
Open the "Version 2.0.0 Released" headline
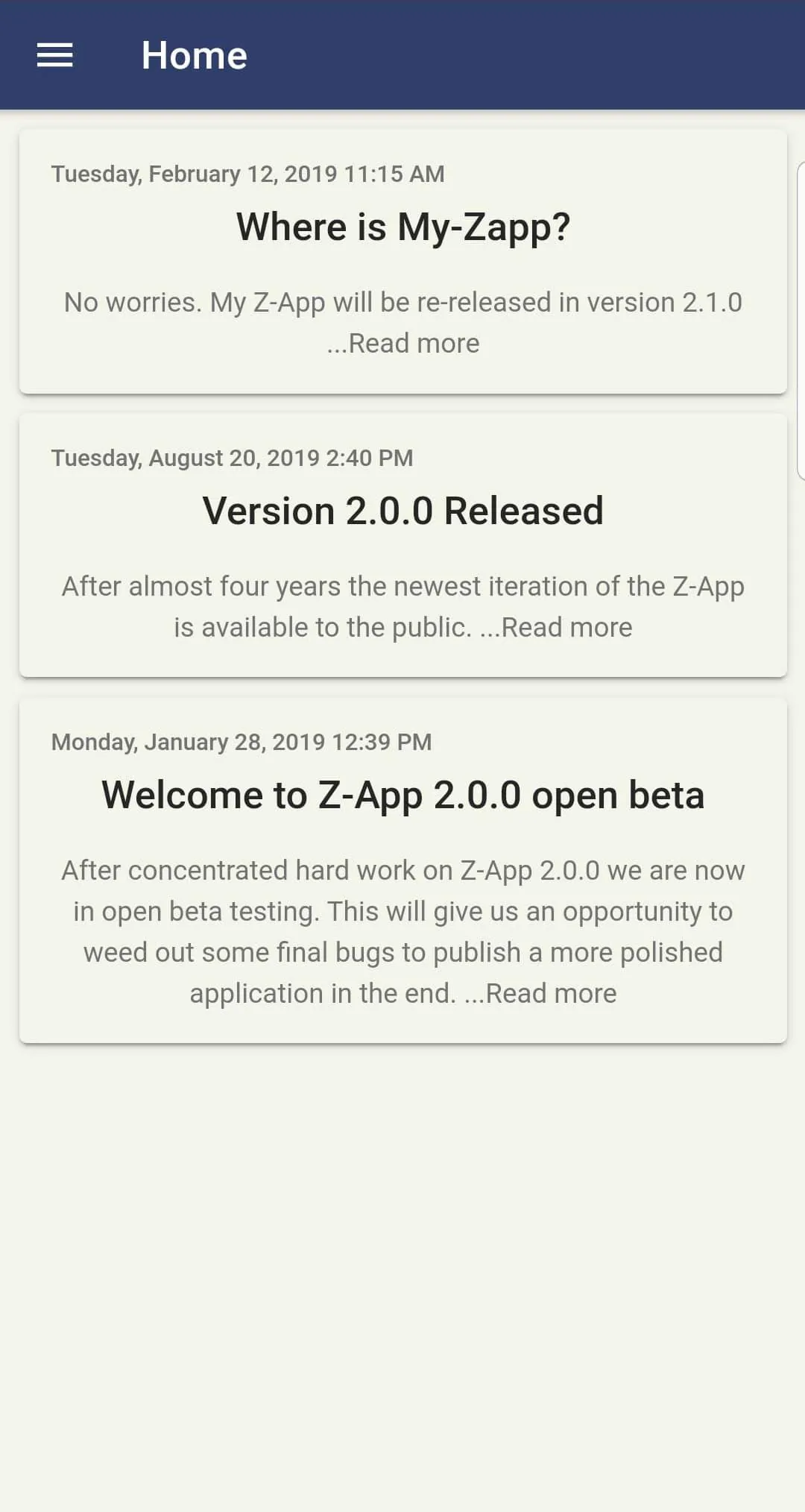coord(402,511)
